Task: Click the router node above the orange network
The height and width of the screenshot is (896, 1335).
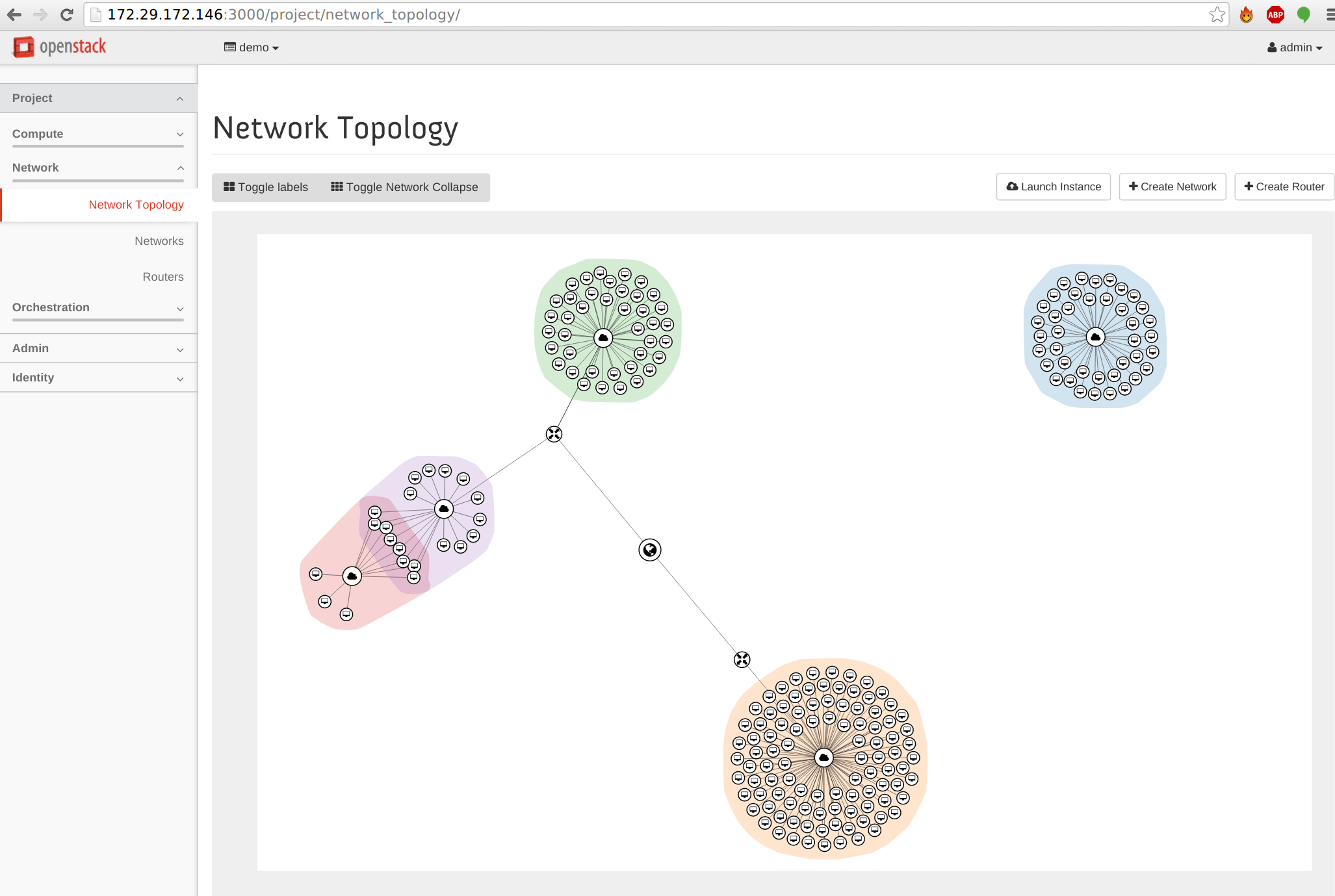Action: (x=742, y=660)
